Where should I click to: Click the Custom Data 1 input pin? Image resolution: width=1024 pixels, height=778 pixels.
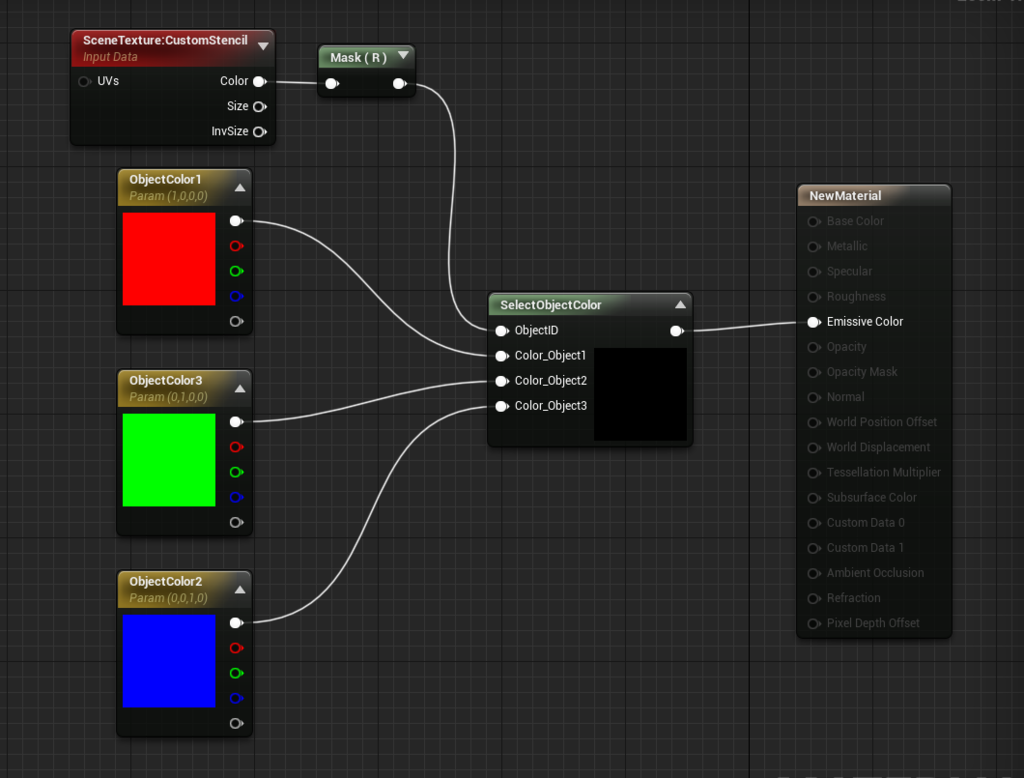click(x=814, y=549)
